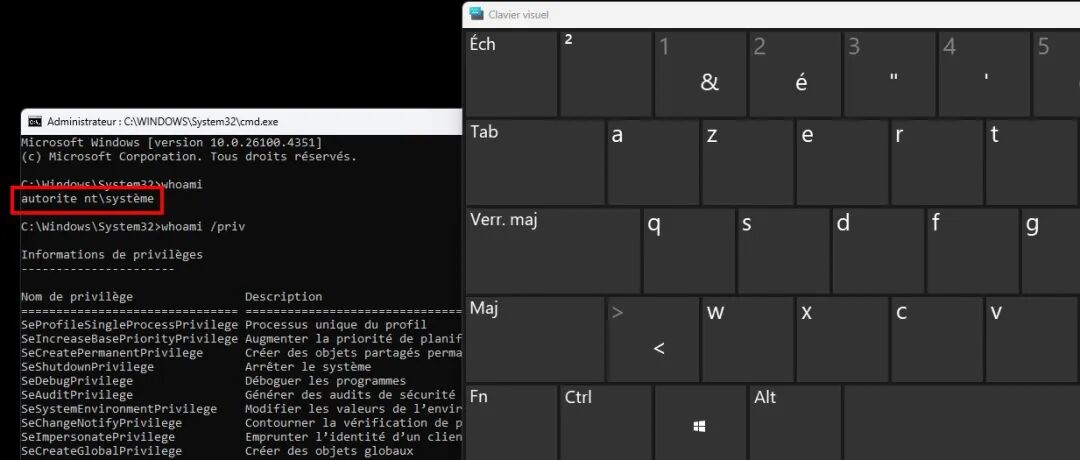Click SeProfileSingleProcessPrivilege row
The image size is (1080, 460).
pos(241,325)
